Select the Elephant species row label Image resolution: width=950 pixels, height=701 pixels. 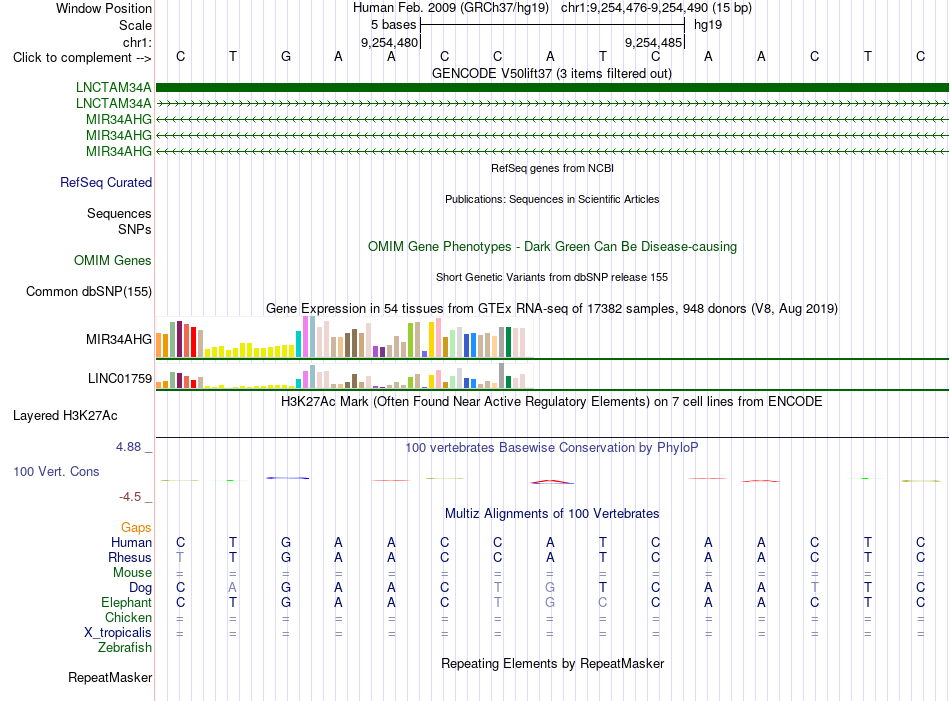click(127, 603)
